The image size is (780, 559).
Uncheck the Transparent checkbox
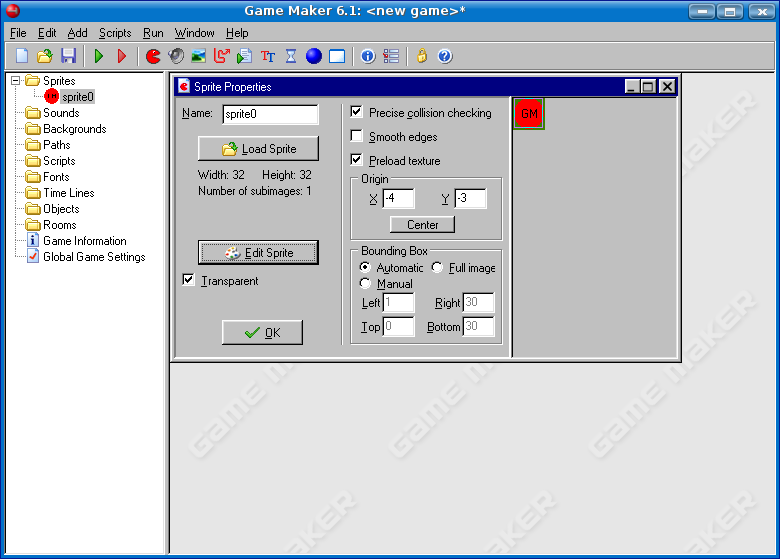pyautogui.click(x=188, y=280)
